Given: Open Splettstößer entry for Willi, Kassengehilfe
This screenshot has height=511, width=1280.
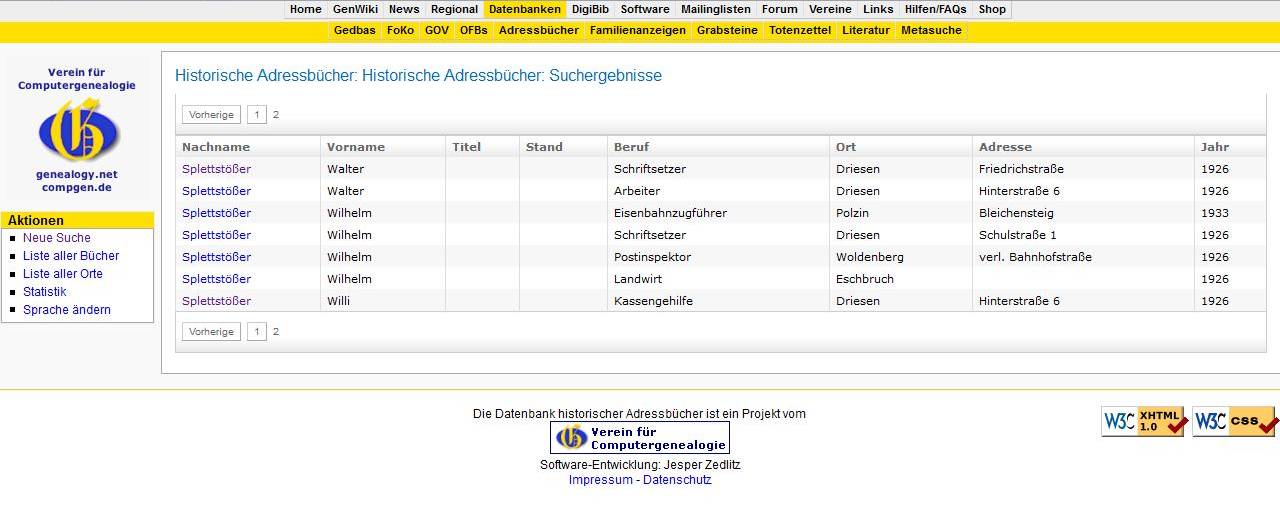Looking at the screenshot, I should point(216,301).
